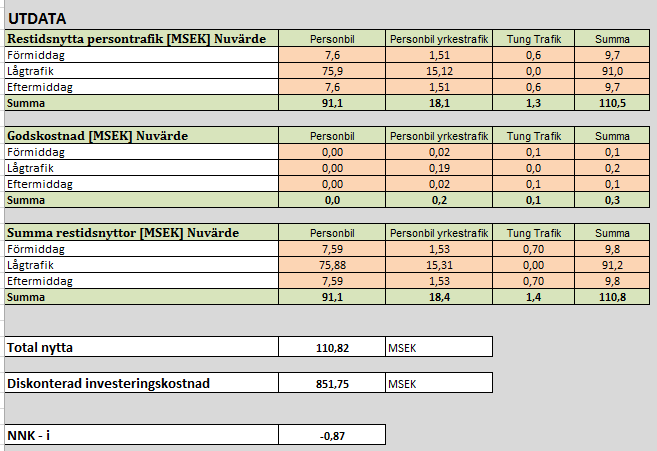The width and height of the screenshot is (657, 451).
Task: Click Eftermiddag Personbil 7,6 in the Restidsnytta persontrafik table
Action: click(x=332, y=87)
